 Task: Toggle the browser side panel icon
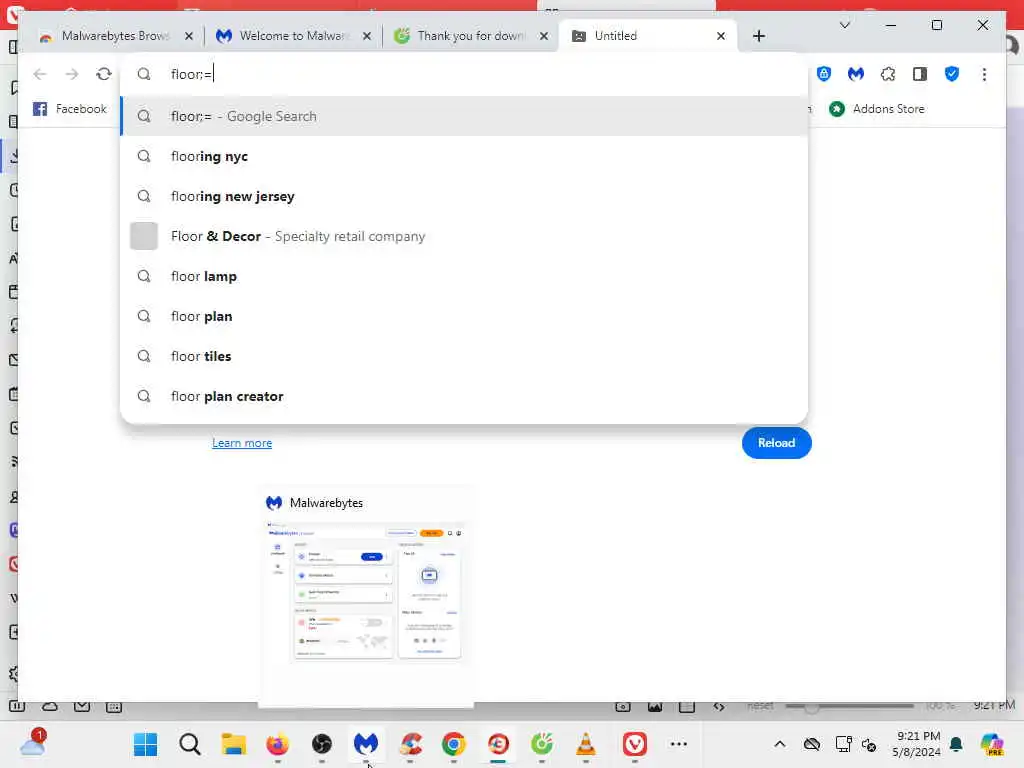pos(920,74)
